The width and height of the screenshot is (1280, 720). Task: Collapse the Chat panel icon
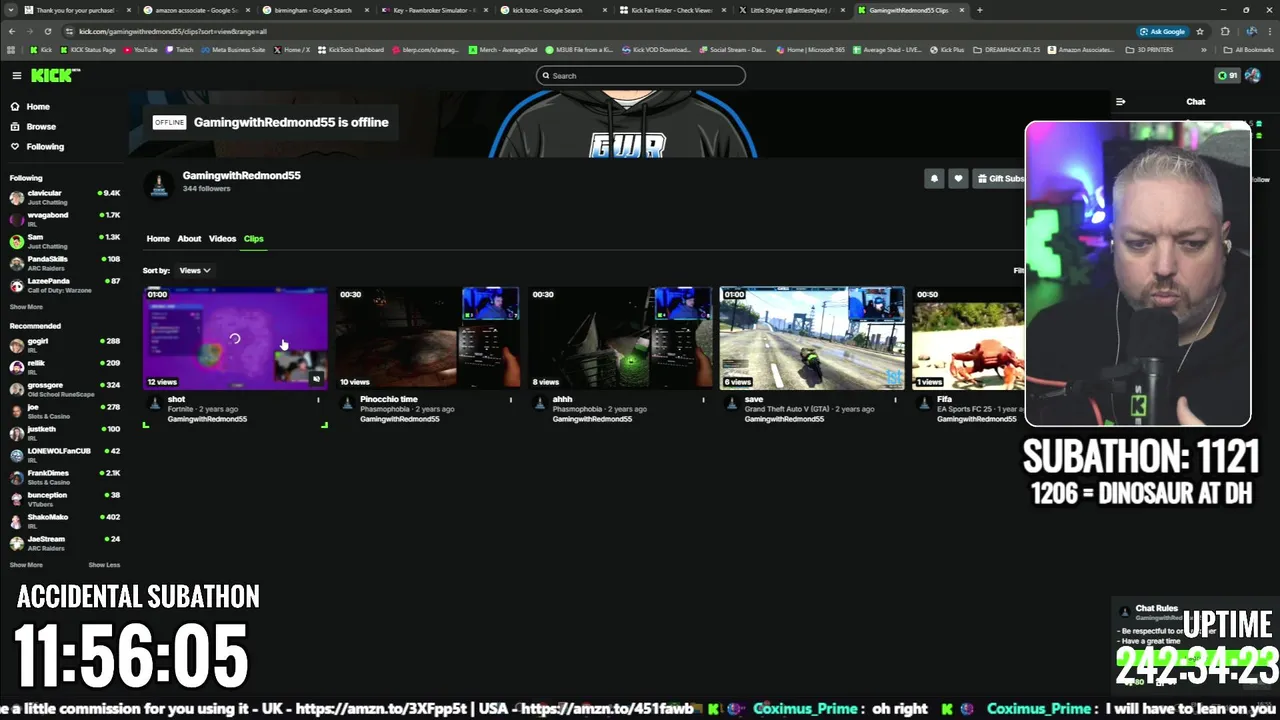pos(1120,102)
